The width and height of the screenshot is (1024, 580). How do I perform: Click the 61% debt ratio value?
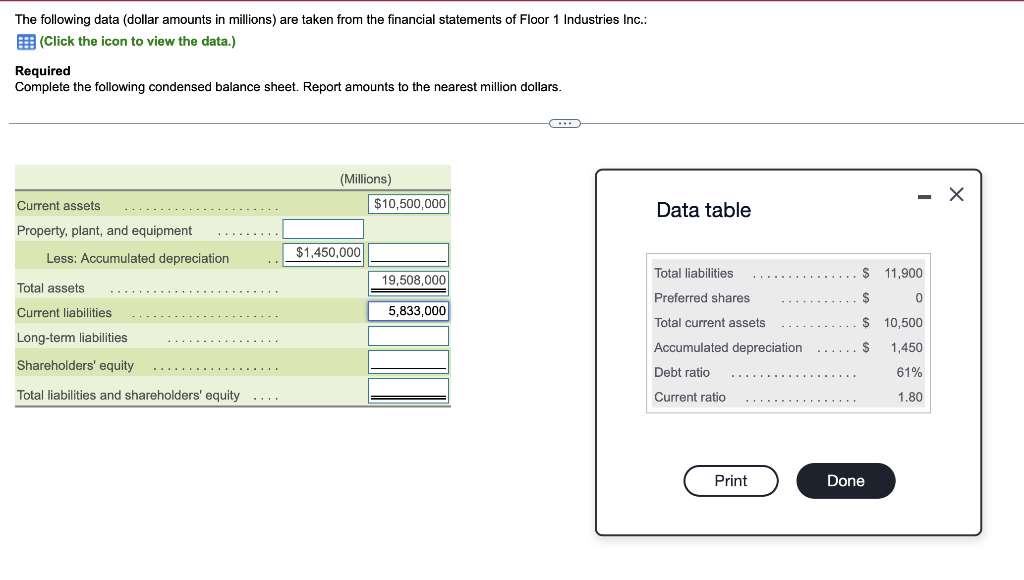pyautogui.click(x=909, y=372)
